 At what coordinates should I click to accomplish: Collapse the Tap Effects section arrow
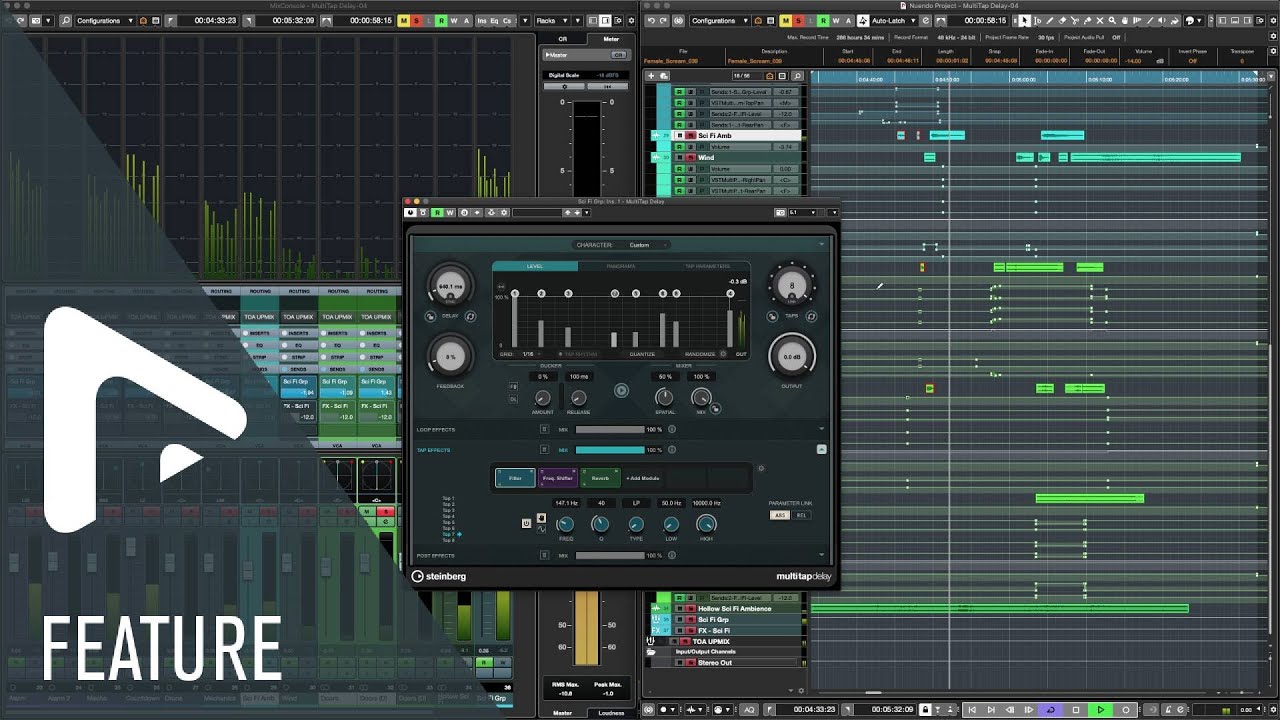coord(821,449)
